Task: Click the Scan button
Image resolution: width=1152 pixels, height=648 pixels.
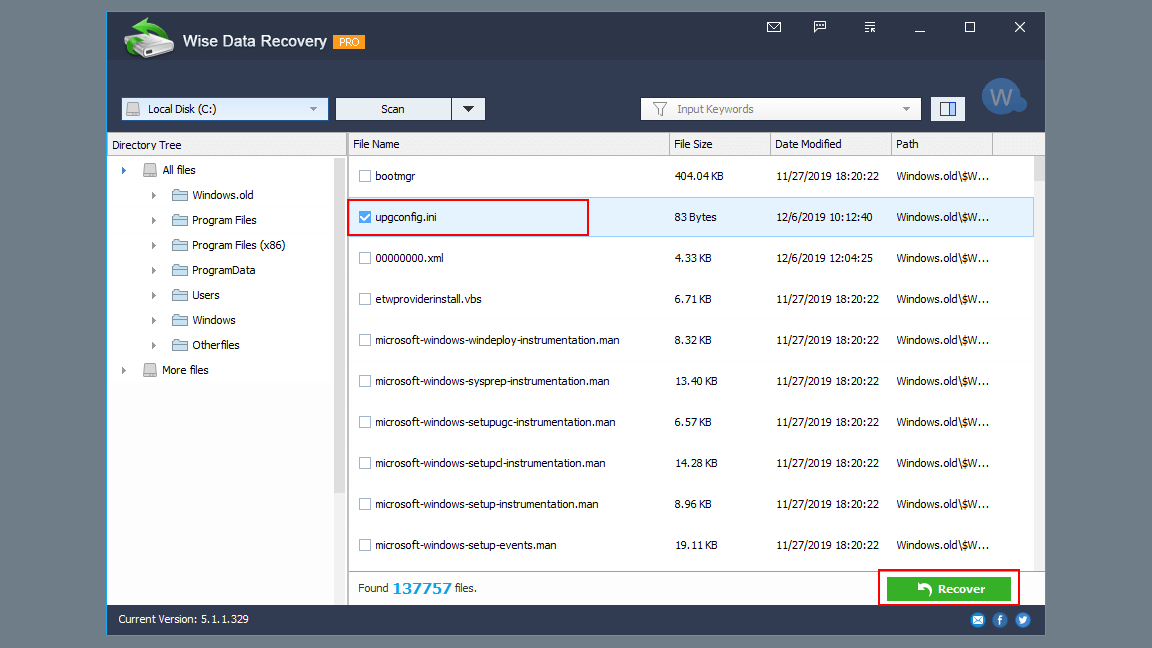Action: (x=393, y=109)
